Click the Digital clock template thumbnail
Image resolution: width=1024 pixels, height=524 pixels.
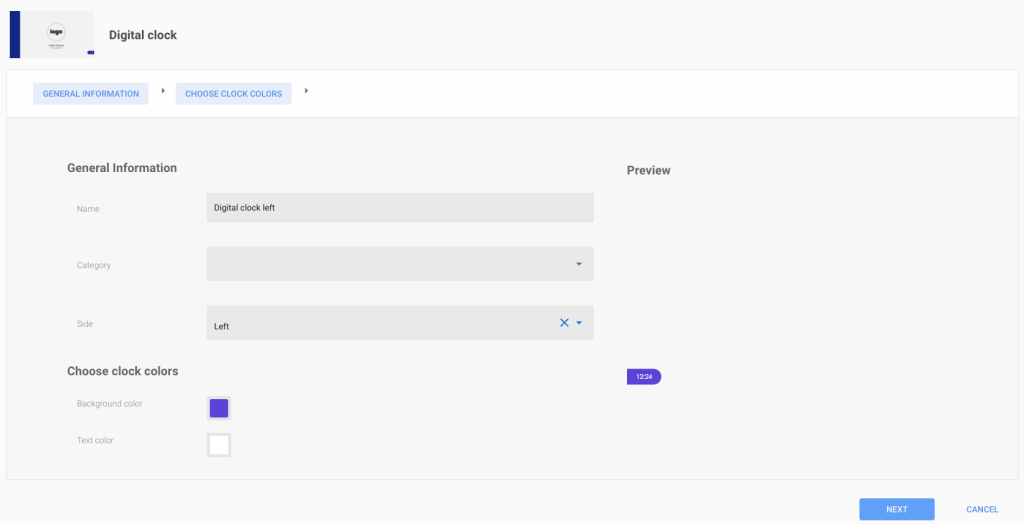tap(52, 35)
